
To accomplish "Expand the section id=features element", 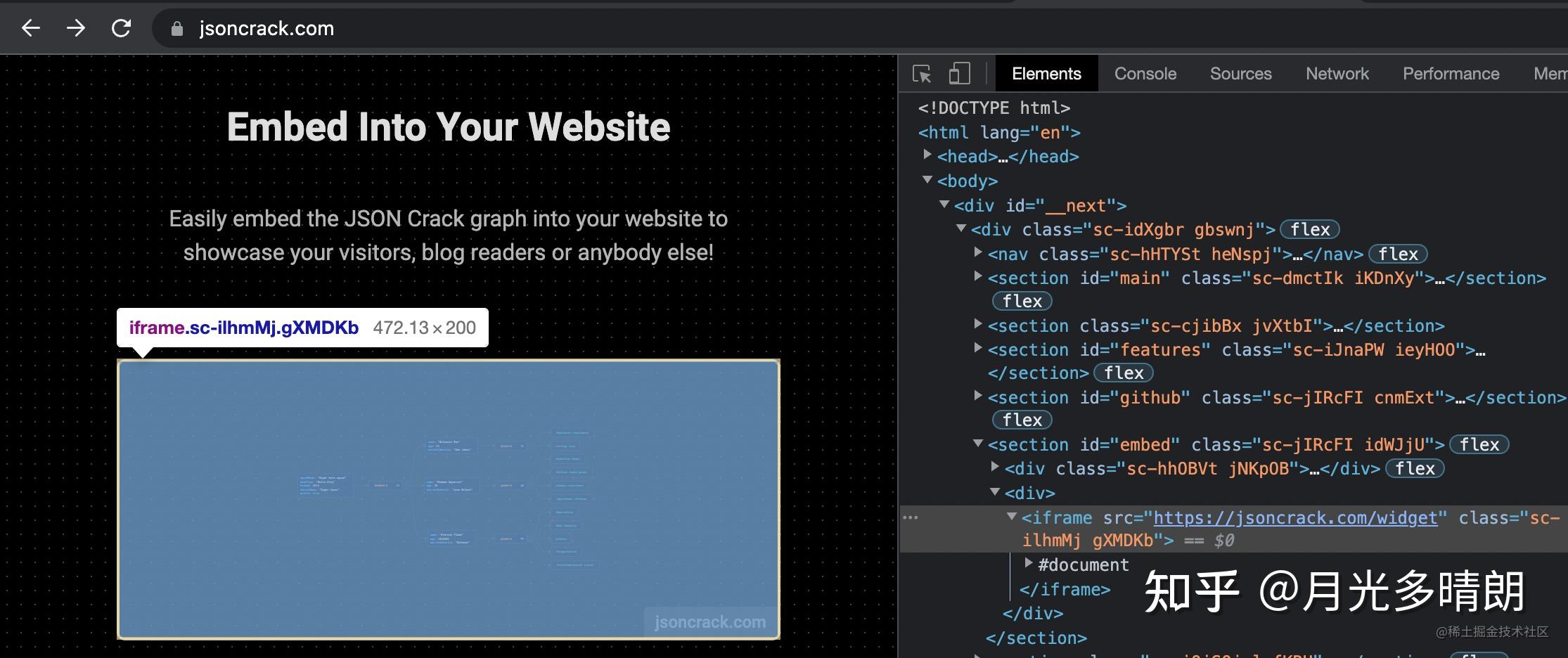I will coord(978,349).
